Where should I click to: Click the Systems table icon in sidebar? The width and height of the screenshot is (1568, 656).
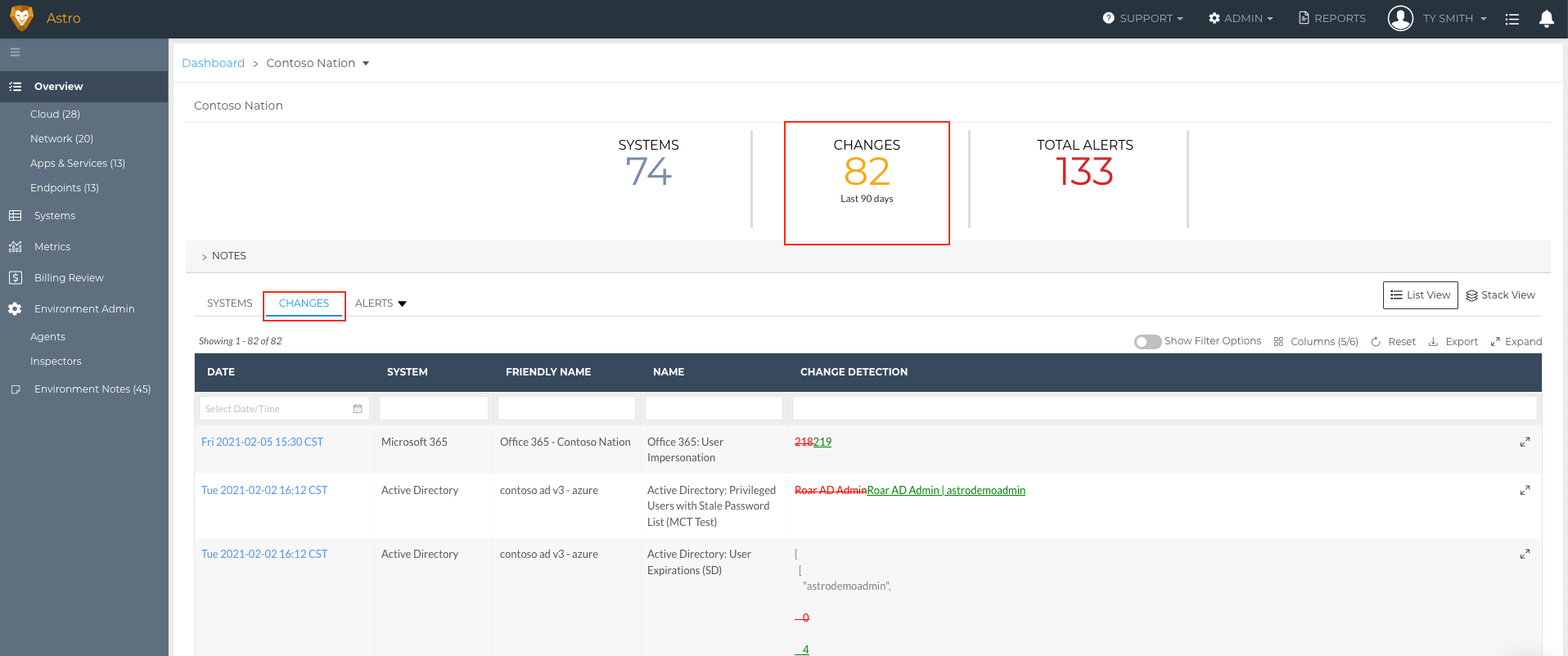click(15, 216)
